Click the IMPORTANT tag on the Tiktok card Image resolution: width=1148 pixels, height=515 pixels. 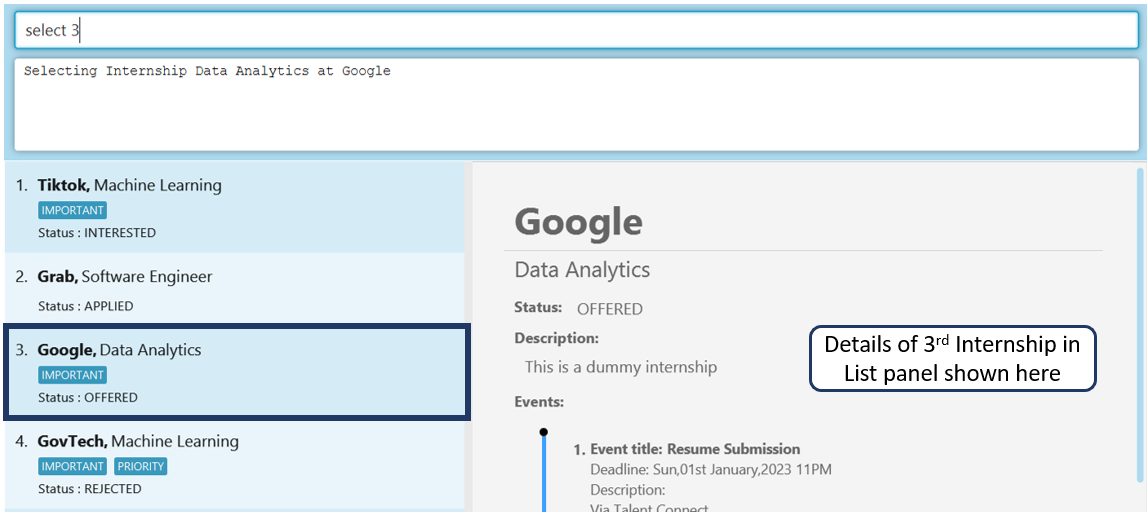[x=72, y=210]
